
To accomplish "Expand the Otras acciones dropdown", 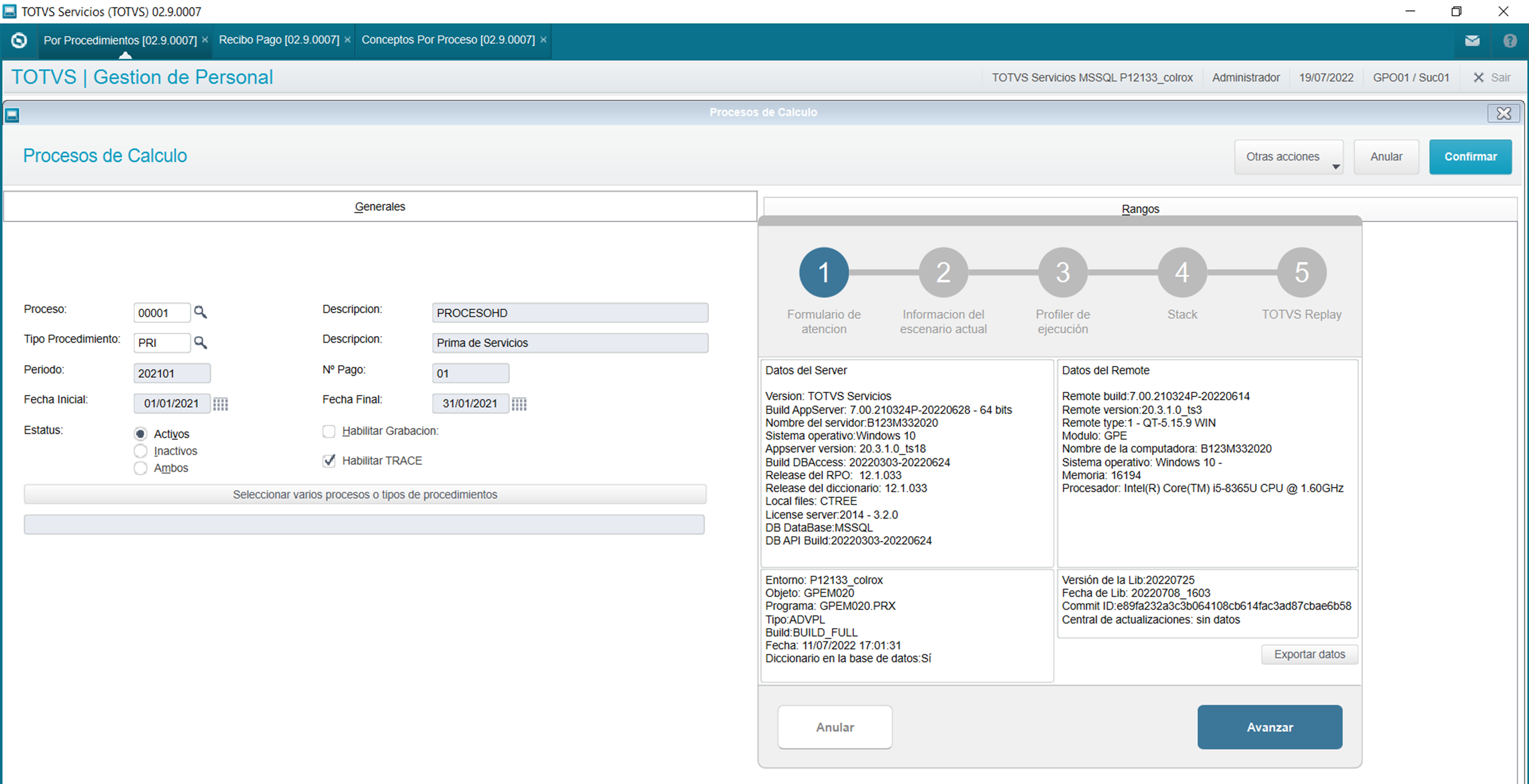I will pyautogui.click(x=1289, y=157).
